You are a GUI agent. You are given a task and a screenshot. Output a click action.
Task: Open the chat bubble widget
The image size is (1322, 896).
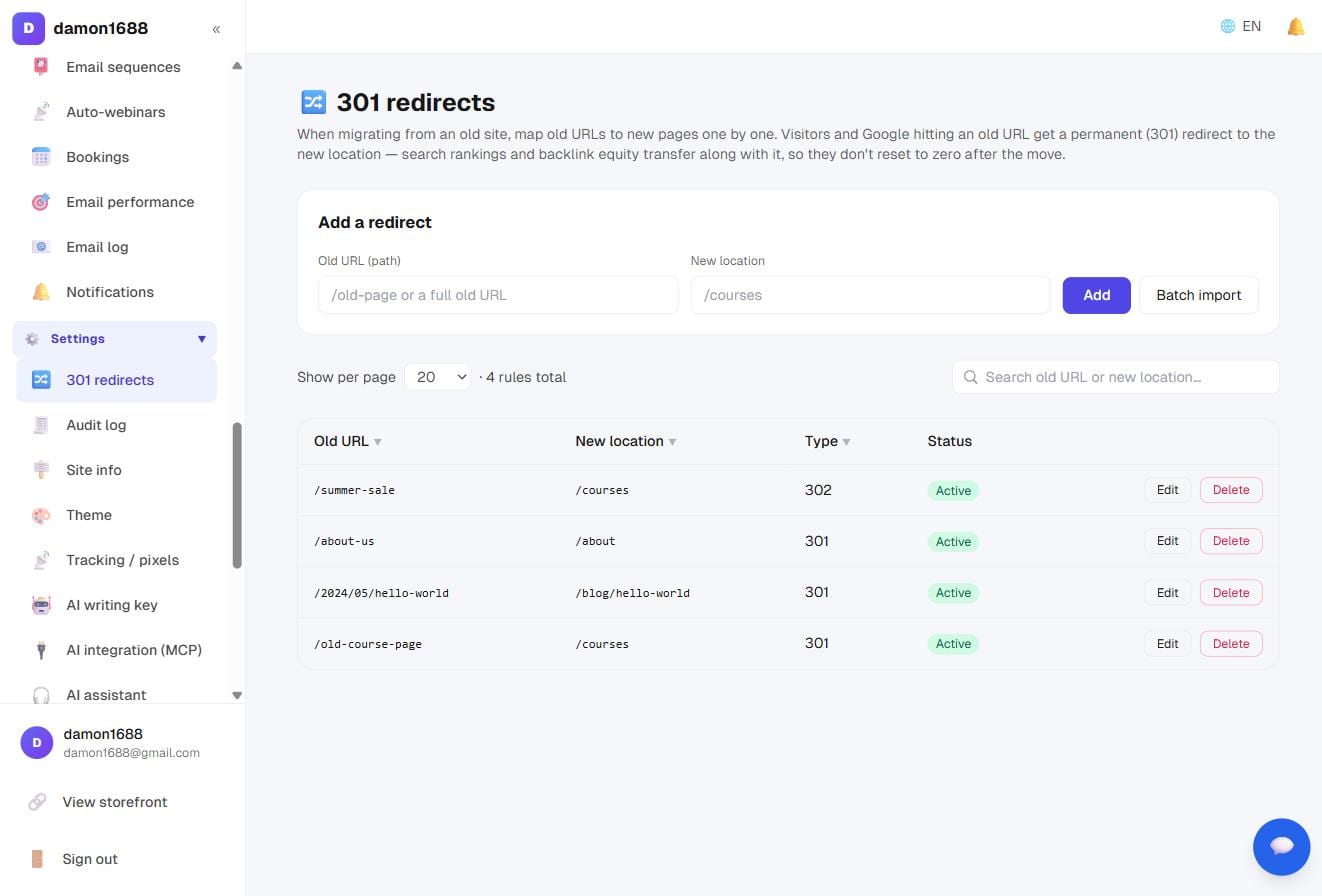(x=1282, y=847)
